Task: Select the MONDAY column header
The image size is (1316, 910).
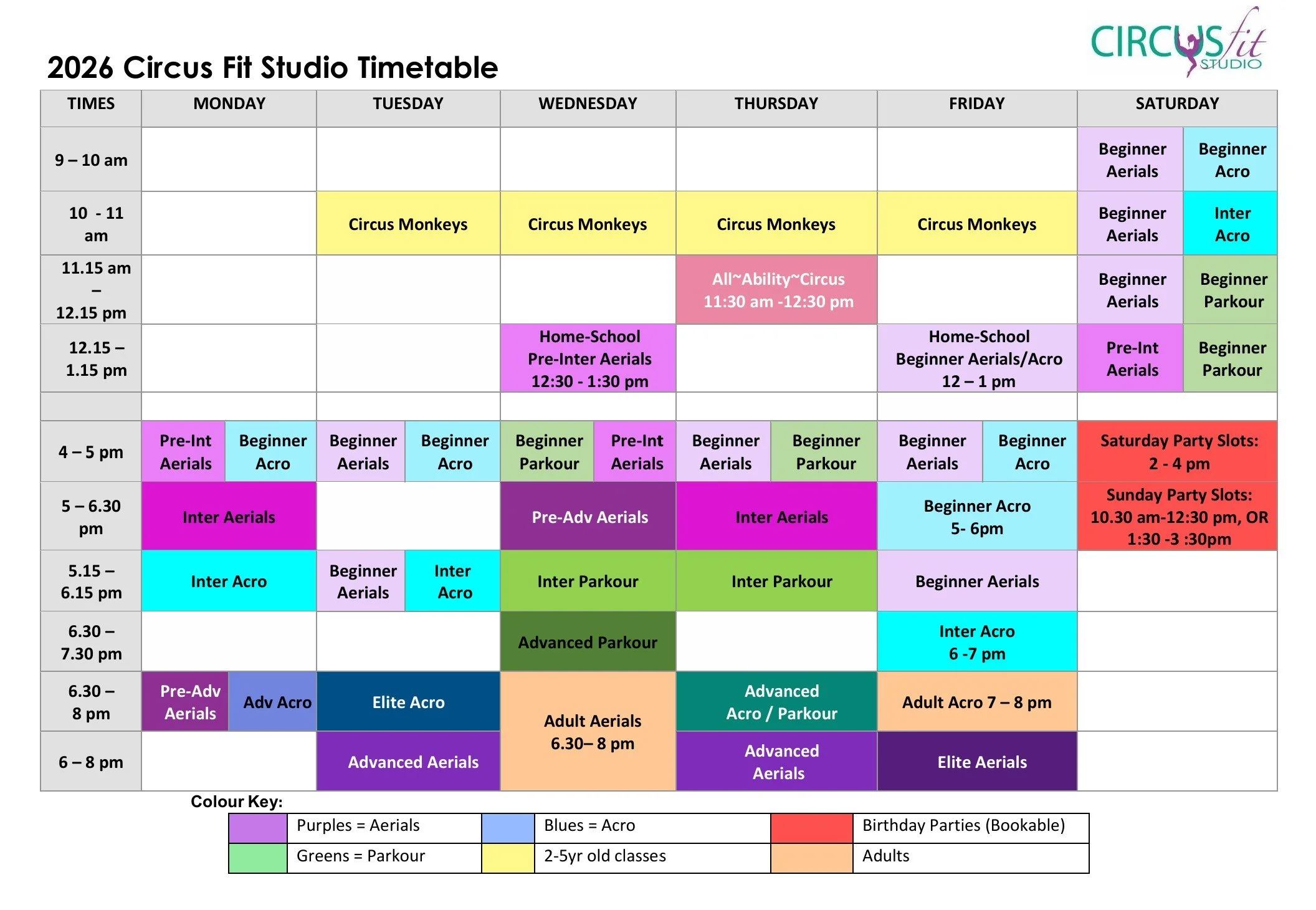Action: [229, 104]
